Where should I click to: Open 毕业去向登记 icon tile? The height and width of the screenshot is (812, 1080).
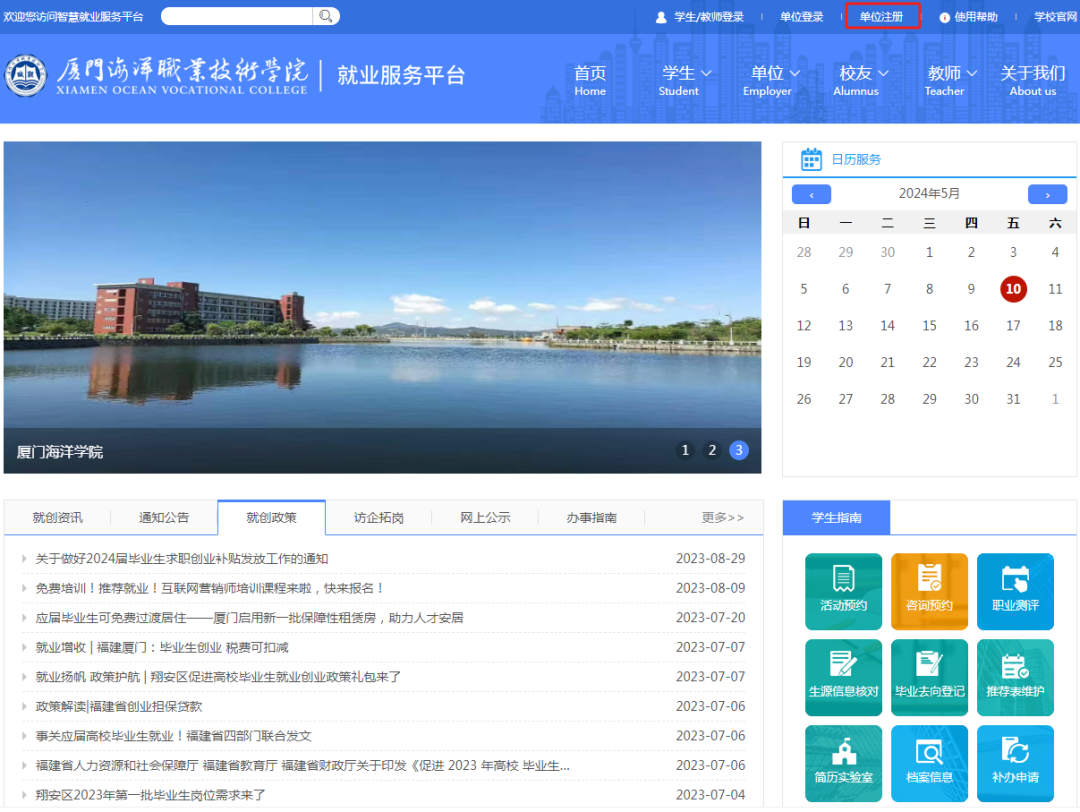pos(929,677)
